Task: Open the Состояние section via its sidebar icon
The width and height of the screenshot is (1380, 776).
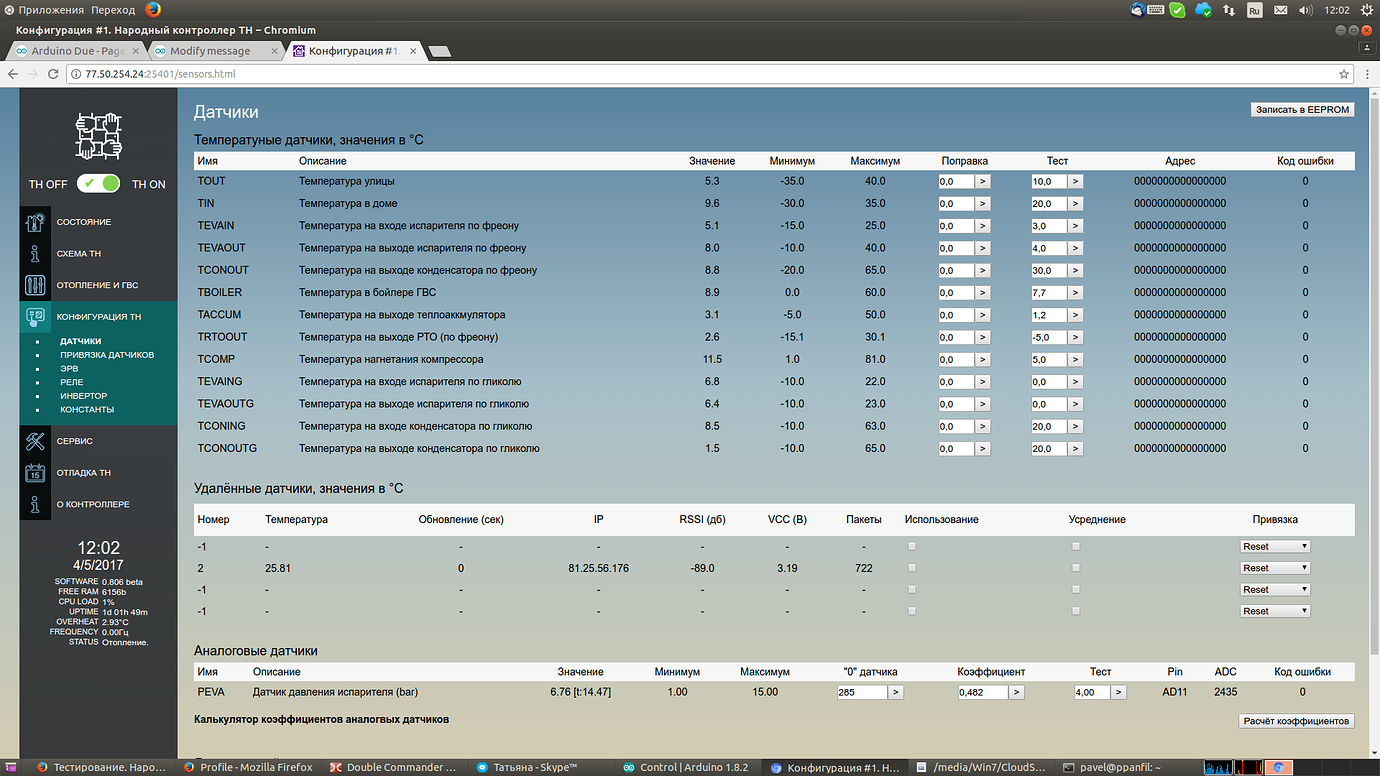Action: coord(35,221)
